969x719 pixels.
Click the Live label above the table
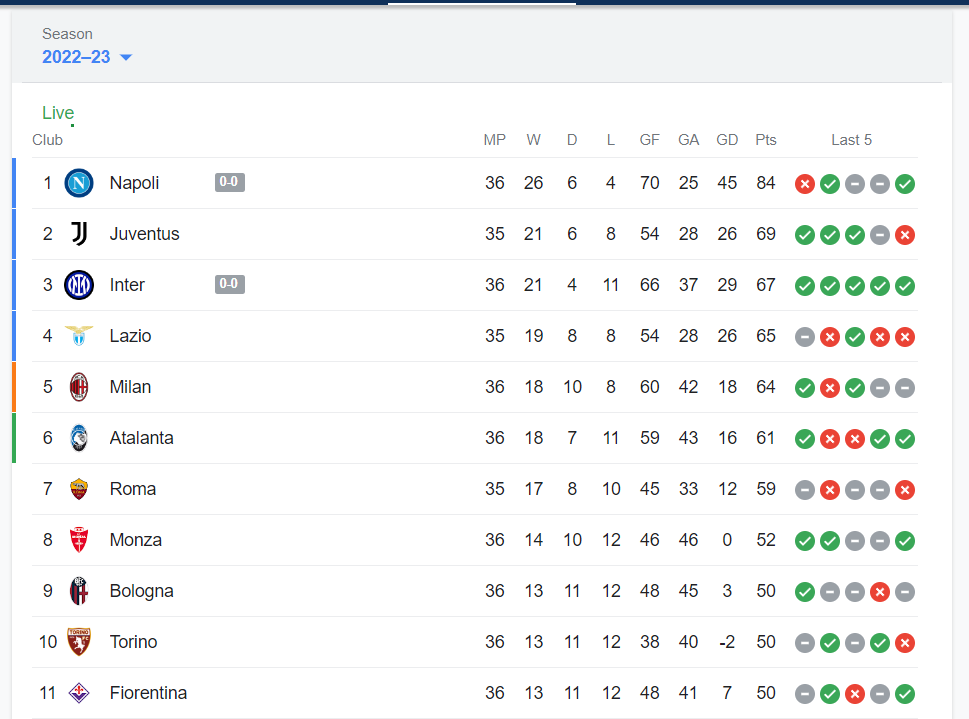pyautogui.click(x=58, y=113)
